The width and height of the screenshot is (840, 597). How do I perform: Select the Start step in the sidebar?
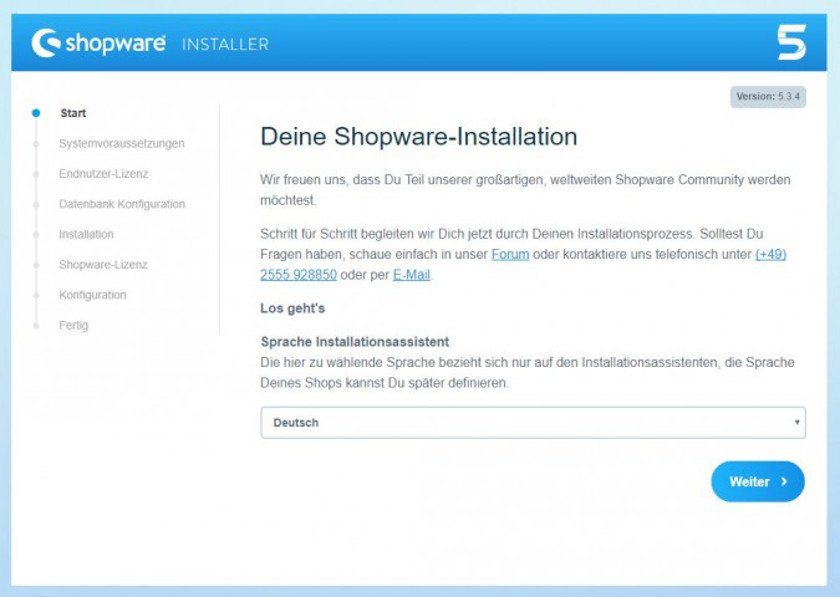tap(73, 113)
